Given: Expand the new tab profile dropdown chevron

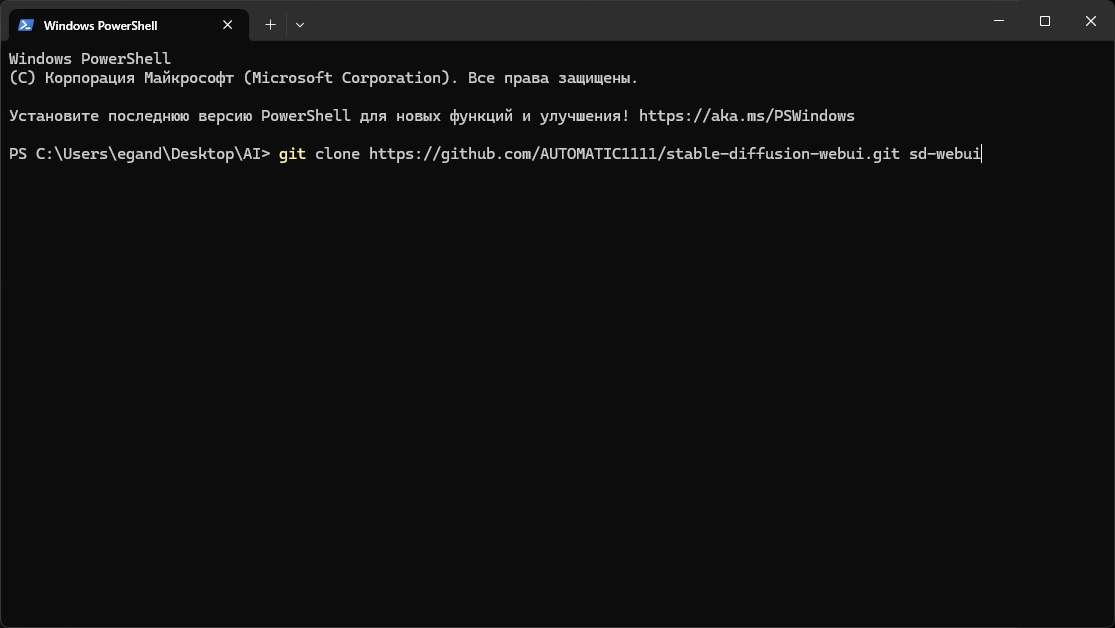Looking at the screenshot, I should [300, 25].
